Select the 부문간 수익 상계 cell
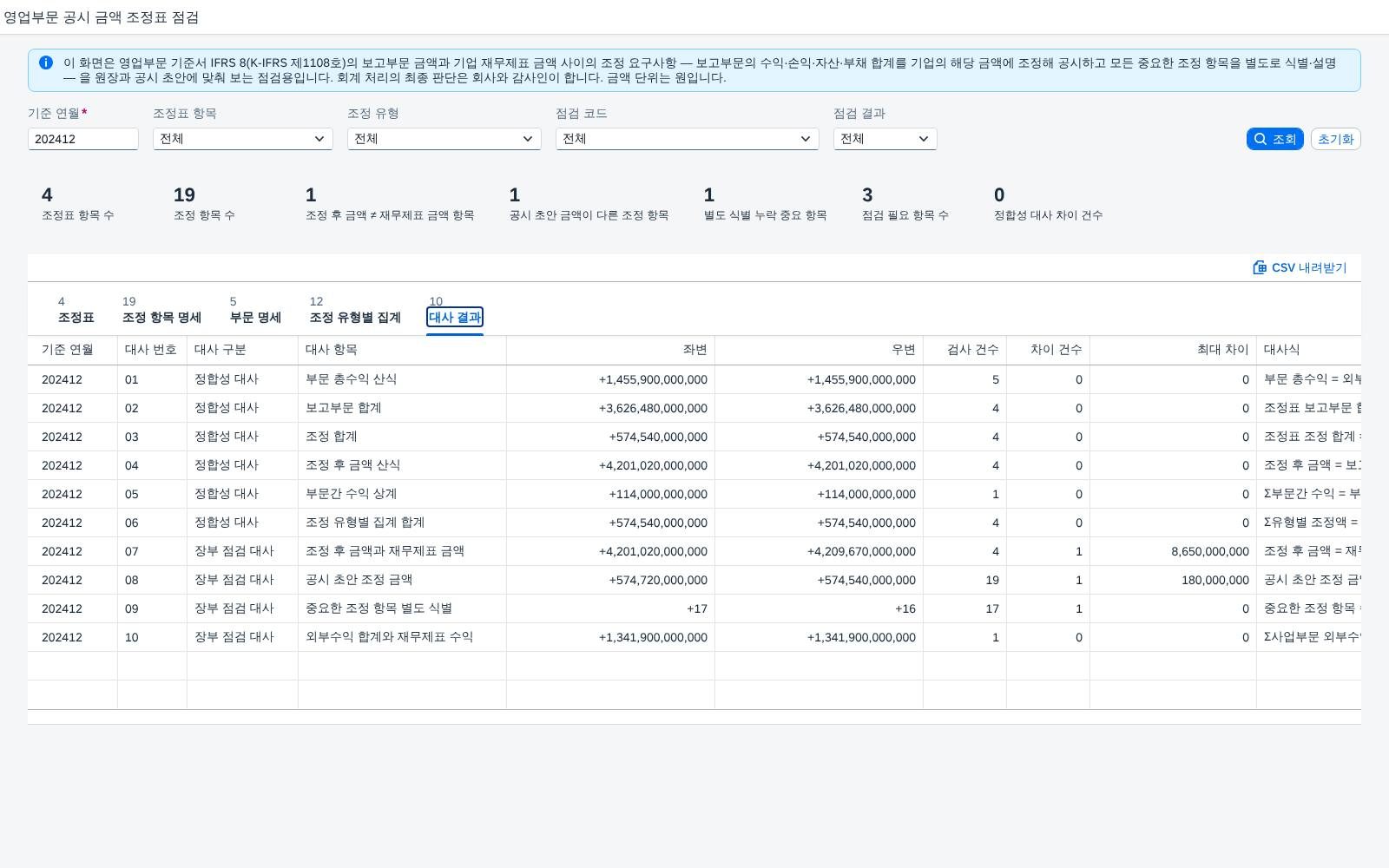 coord(402,494)
